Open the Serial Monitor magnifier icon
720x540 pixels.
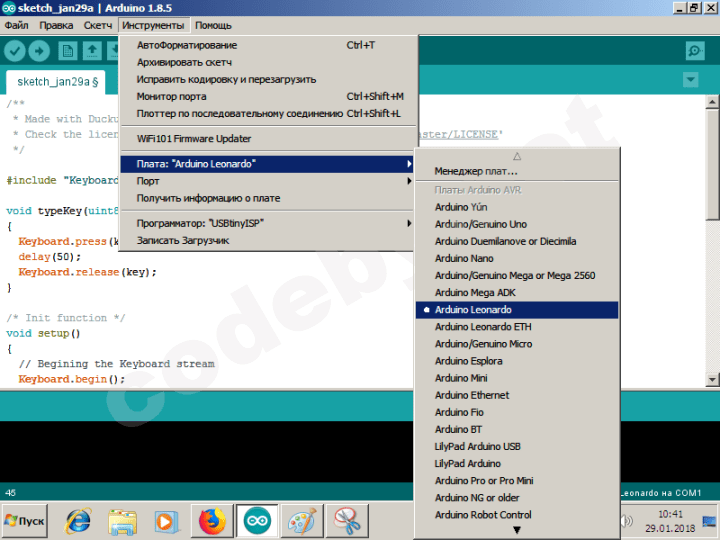click(x=695, y=51)
